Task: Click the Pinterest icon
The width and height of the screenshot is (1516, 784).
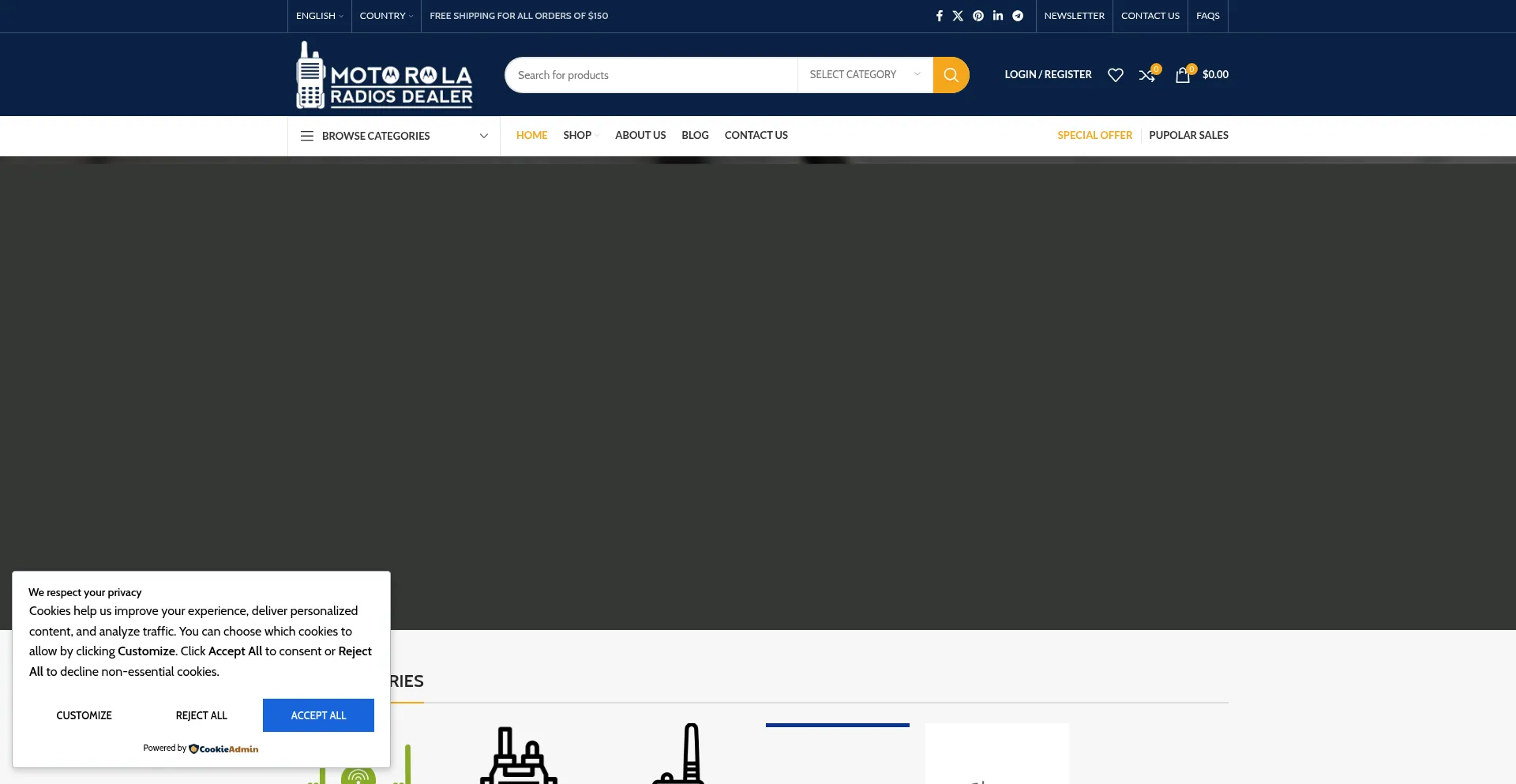Action: point(978,16)
